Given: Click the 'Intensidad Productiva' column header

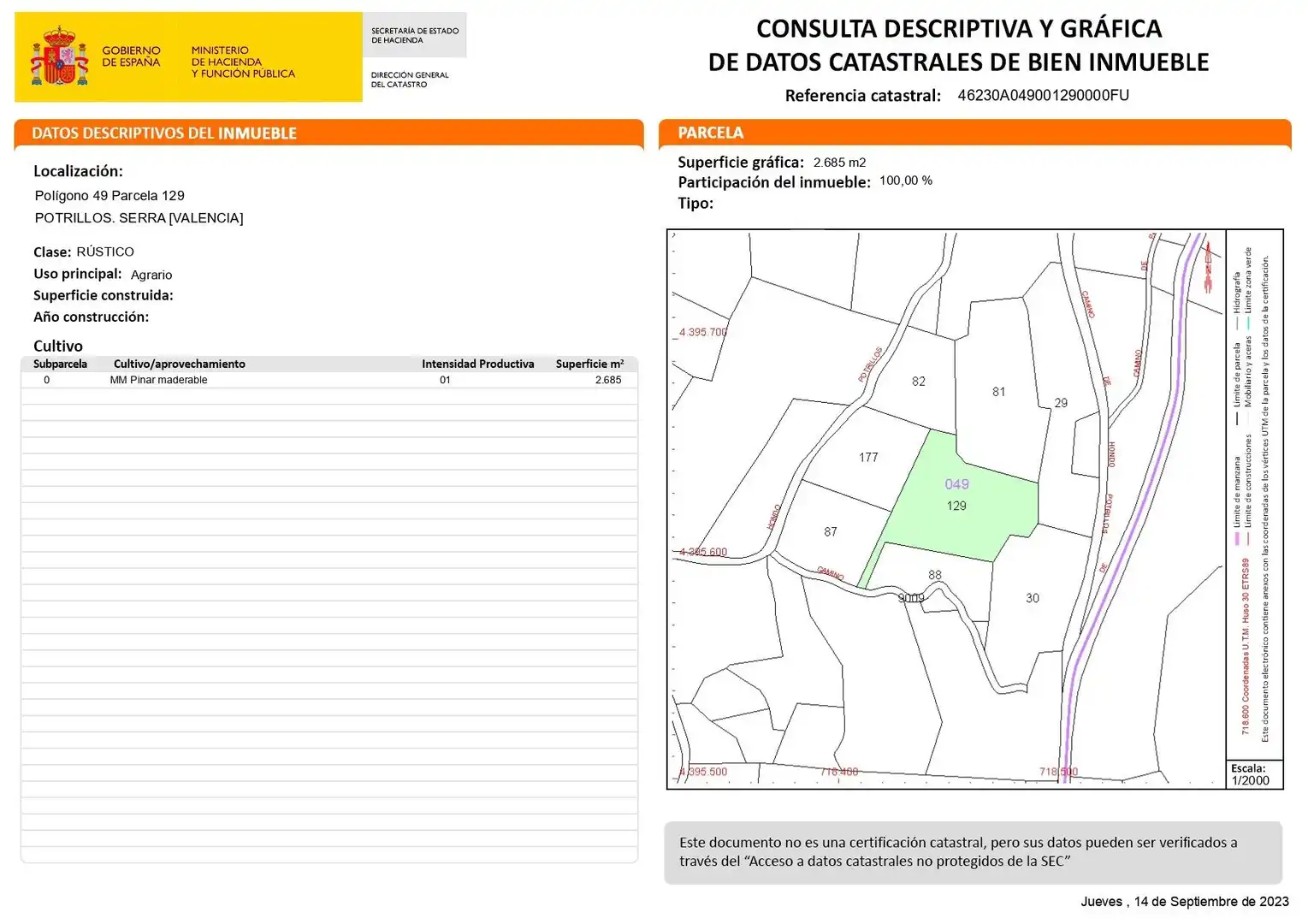Looking at the screenshot, I should tap(477, 364).
